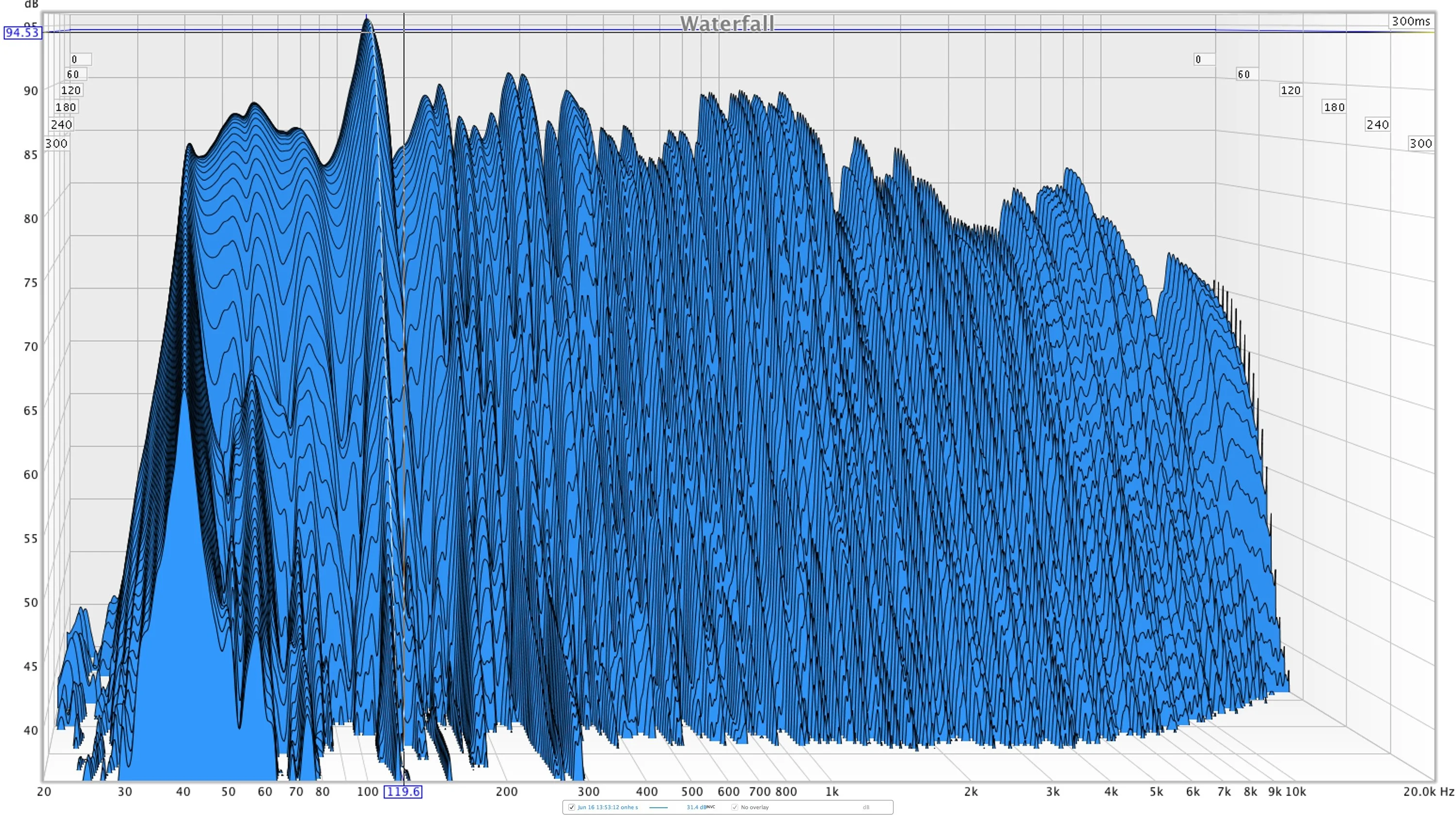The image size is (1456, 815).
Task: Click the '20.0k Hz' frequency axis label
Action: point(1428,791)
